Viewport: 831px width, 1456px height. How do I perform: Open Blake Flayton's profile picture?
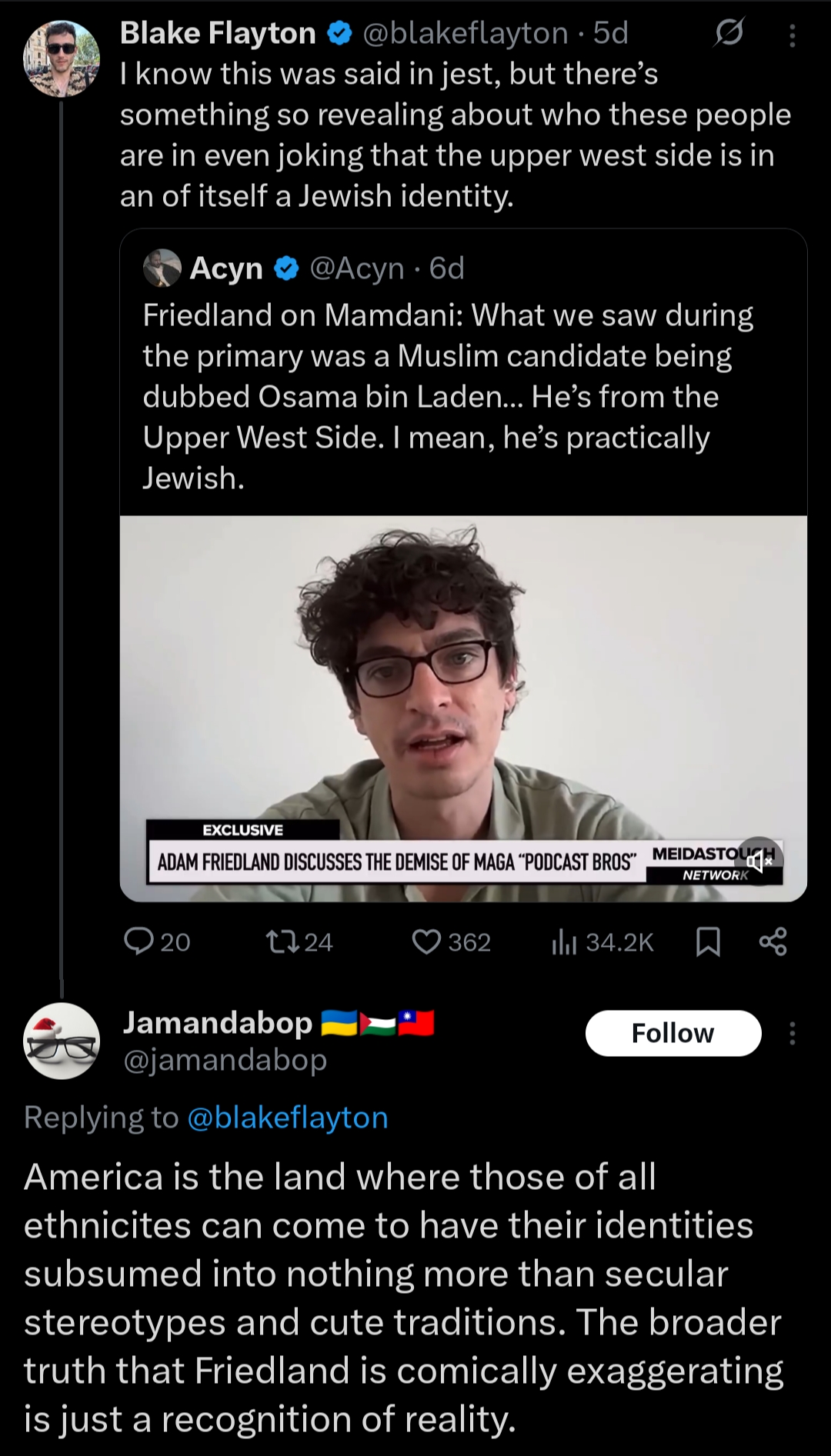[62, 58]
